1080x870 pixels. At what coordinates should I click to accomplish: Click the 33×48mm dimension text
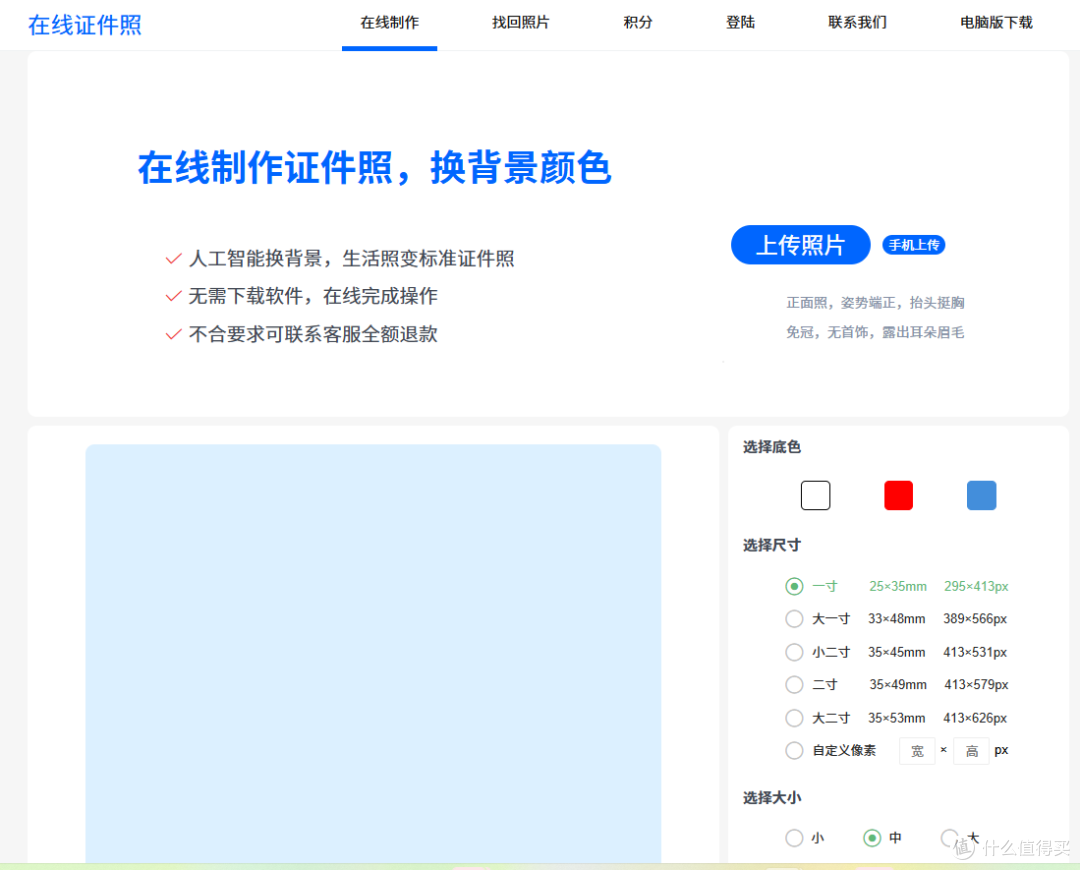coord(896,619)
